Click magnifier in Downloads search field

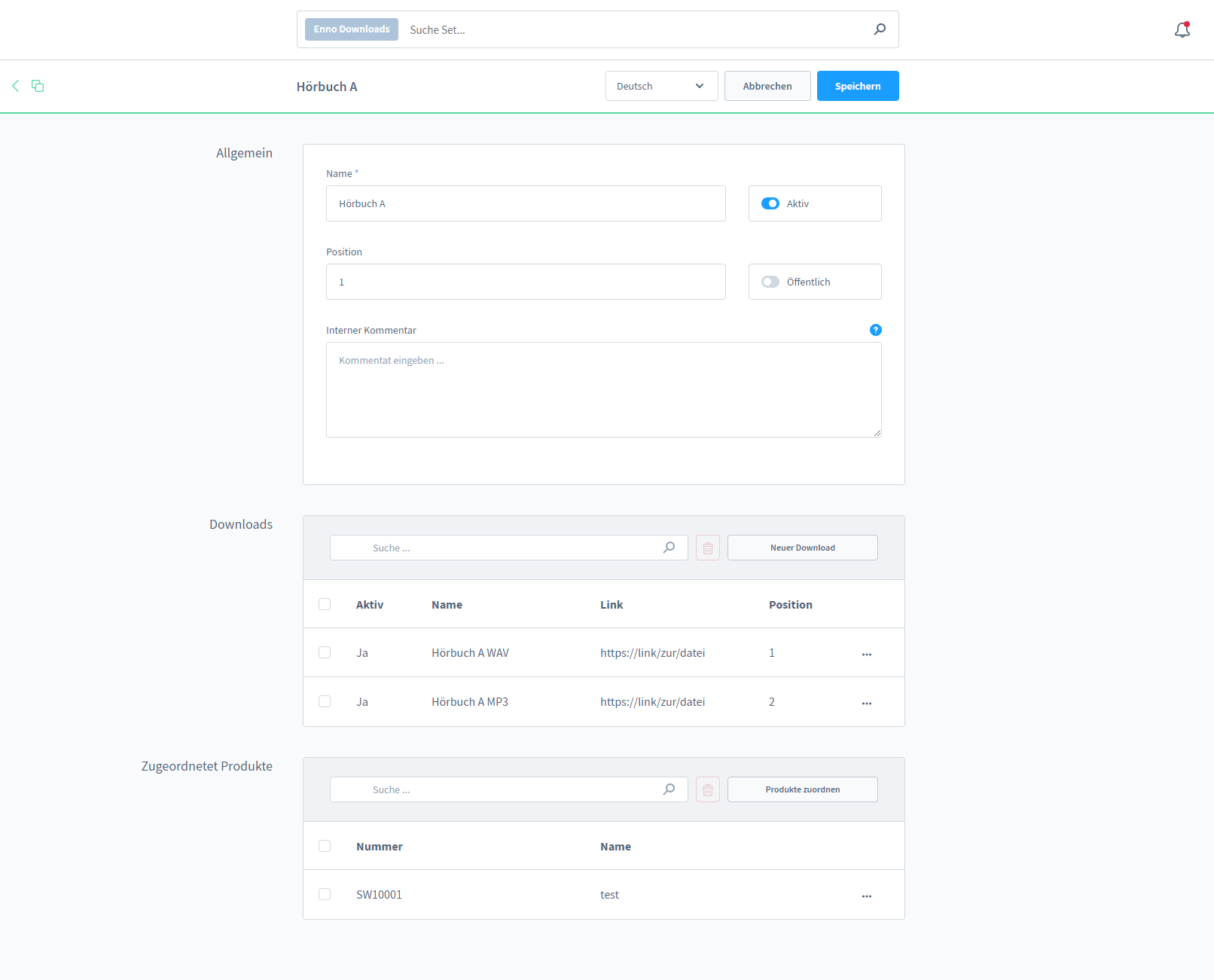click(x=669, y=548)
